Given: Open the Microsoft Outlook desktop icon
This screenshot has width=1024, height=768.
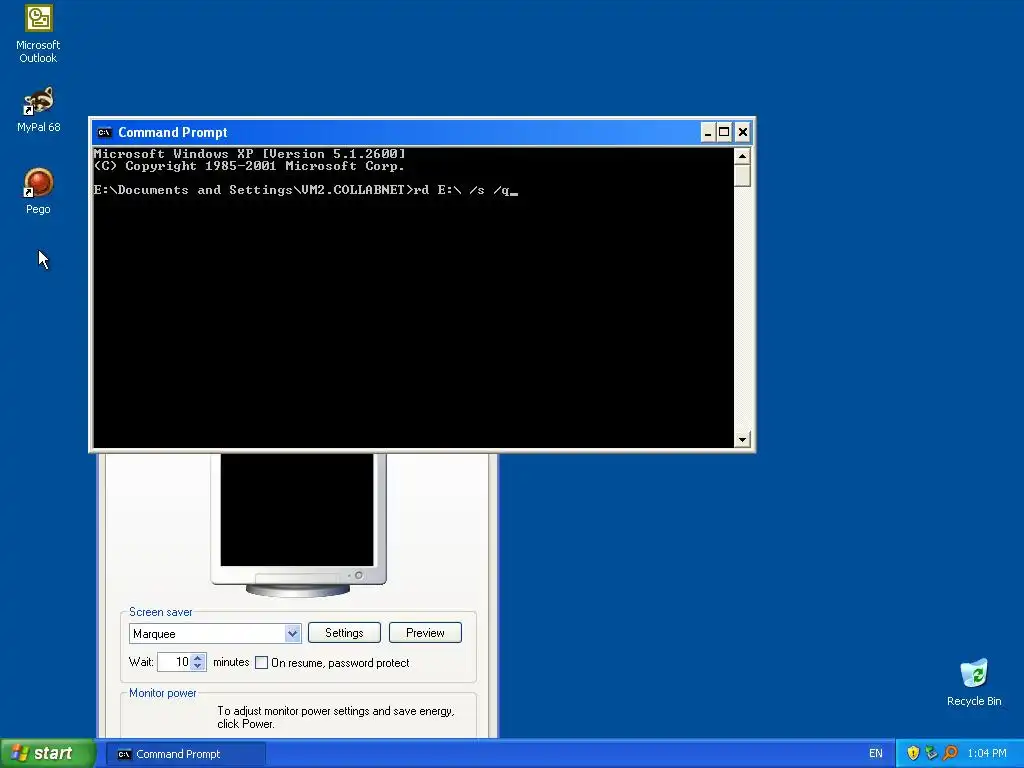Looking at the screenshot, I should (x=38, y=34).
